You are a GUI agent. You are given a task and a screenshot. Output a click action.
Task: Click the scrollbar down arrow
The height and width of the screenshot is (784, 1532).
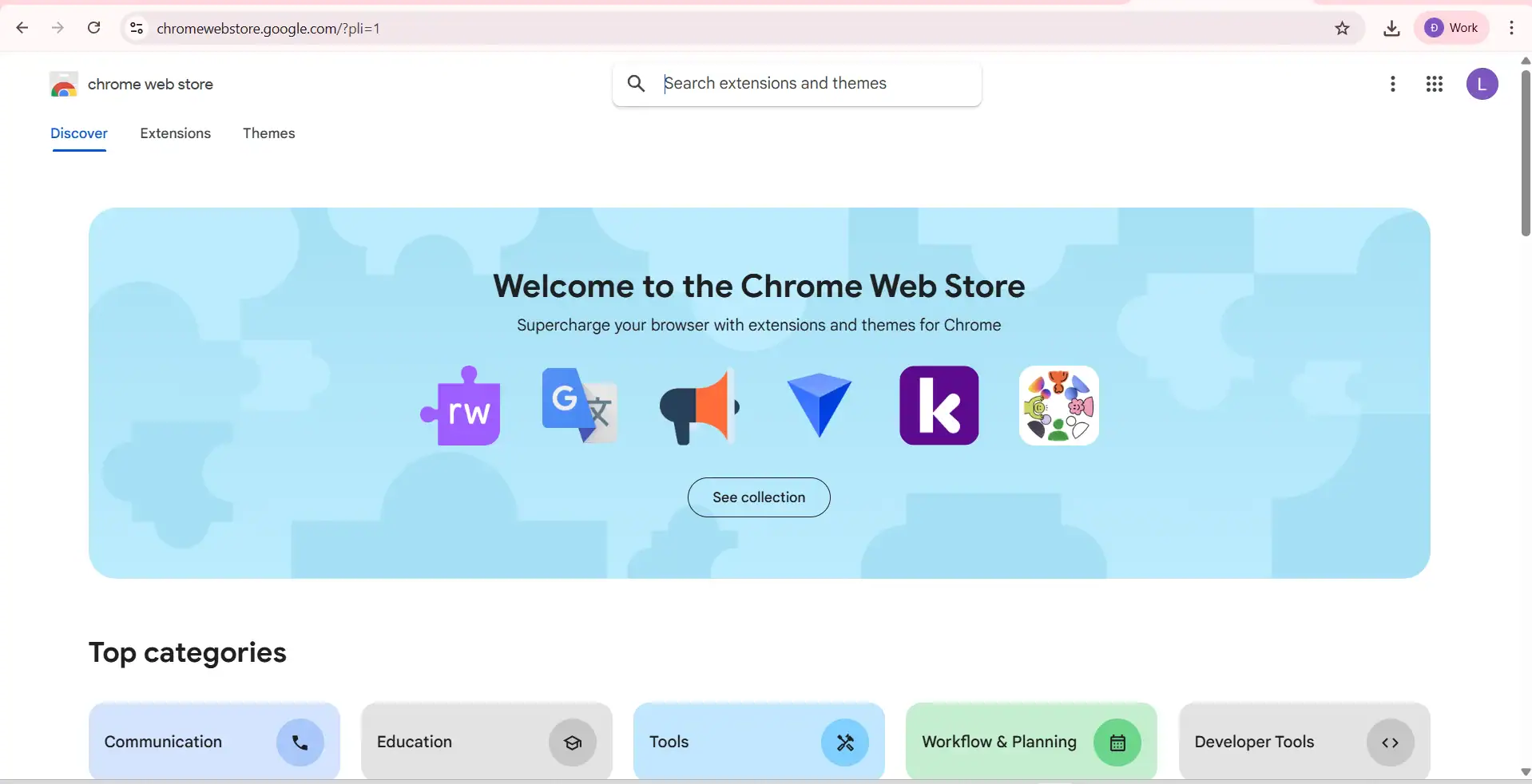tap(1526, 772)
